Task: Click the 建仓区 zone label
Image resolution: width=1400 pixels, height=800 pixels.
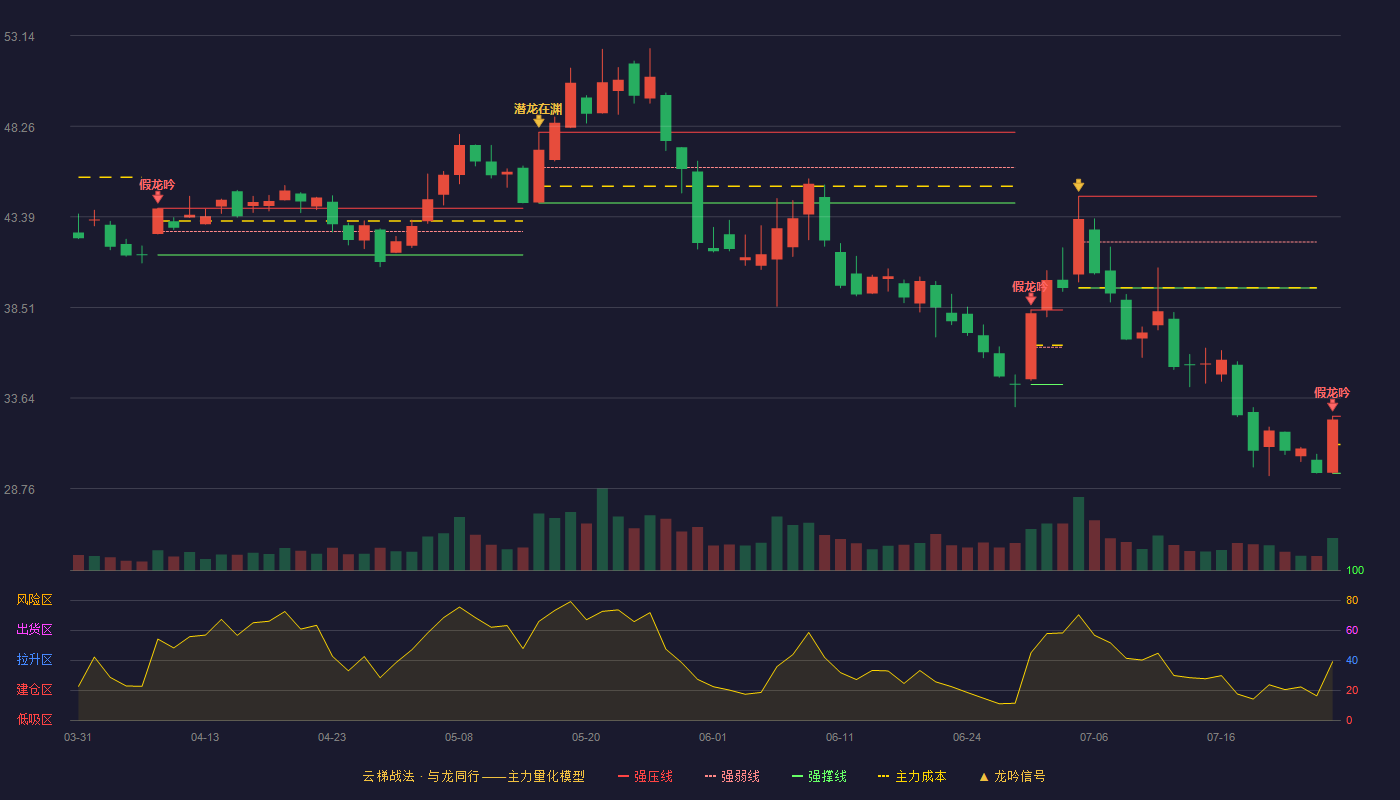Action: (x=35, y=690)
